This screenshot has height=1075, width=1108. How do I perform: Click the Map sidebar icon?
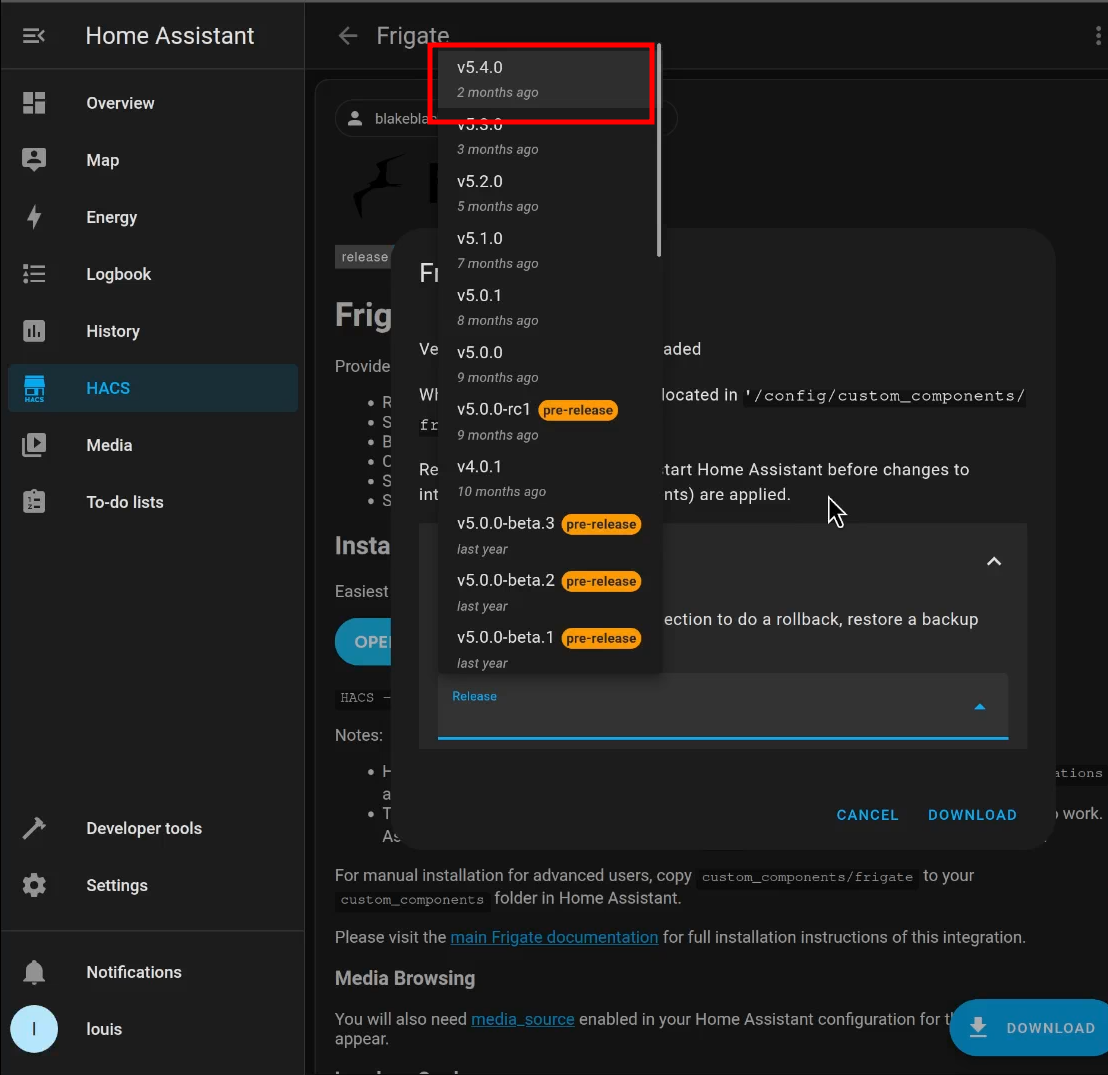coord(33,160)
